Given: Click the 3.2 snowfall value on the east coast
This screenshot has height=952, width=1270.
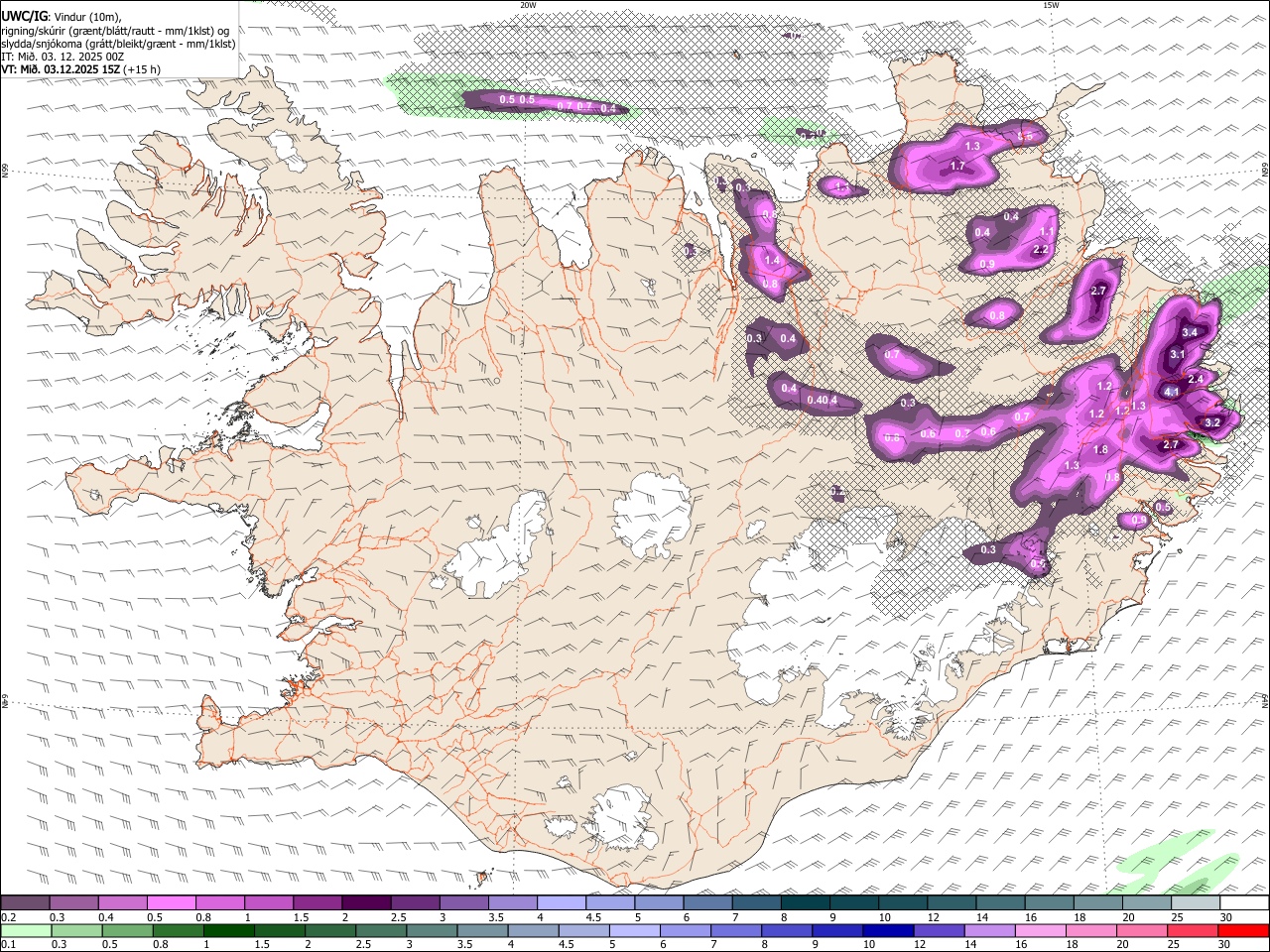Looking at the screenshot, I should coord(1212,422).
